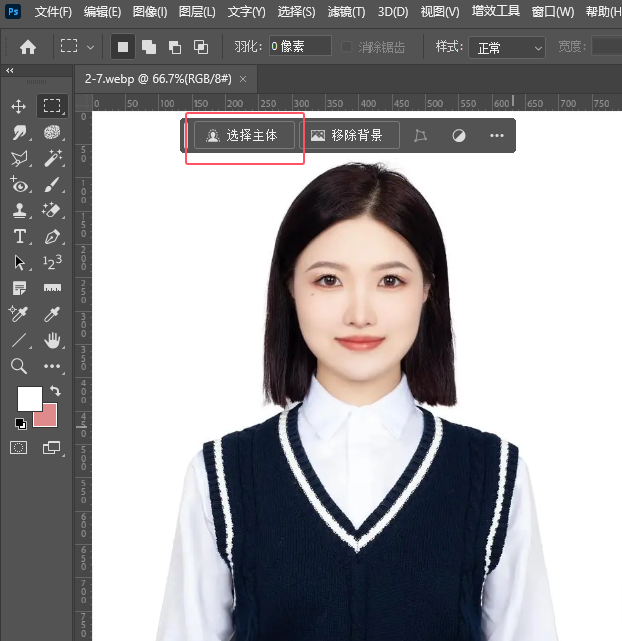The image size is (622, 641).
Task: Open the 3D(D) menu
Action: click(x=393, y=12)
